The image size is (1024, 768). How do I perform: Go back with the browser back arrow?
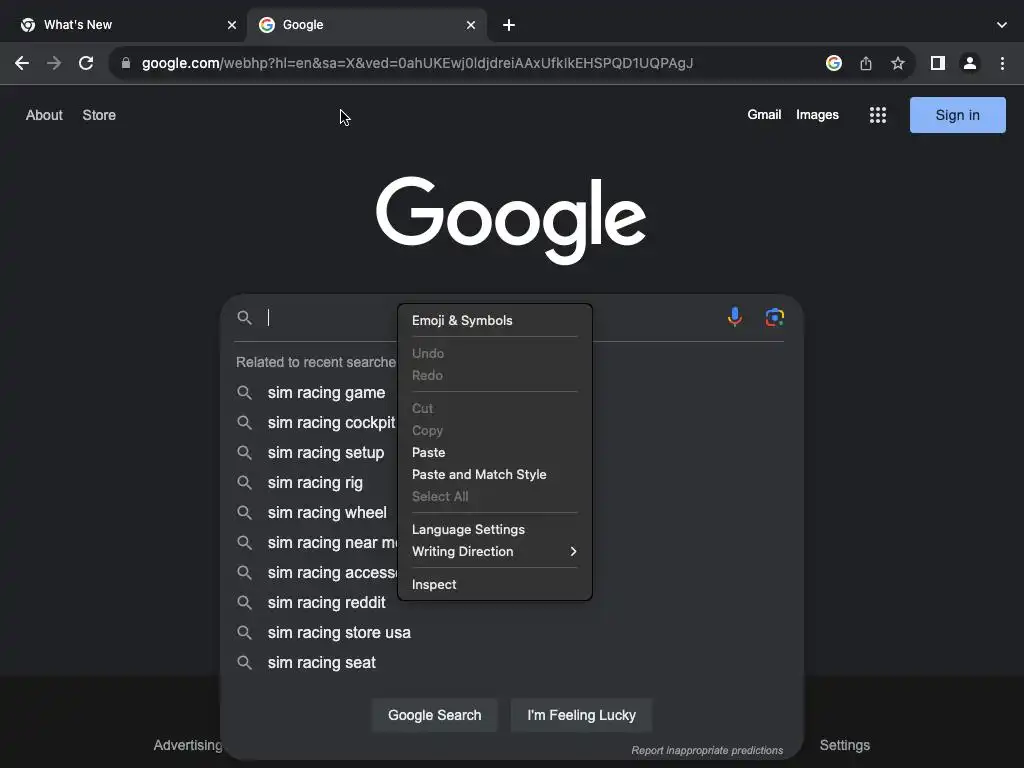tap(22, 63)
